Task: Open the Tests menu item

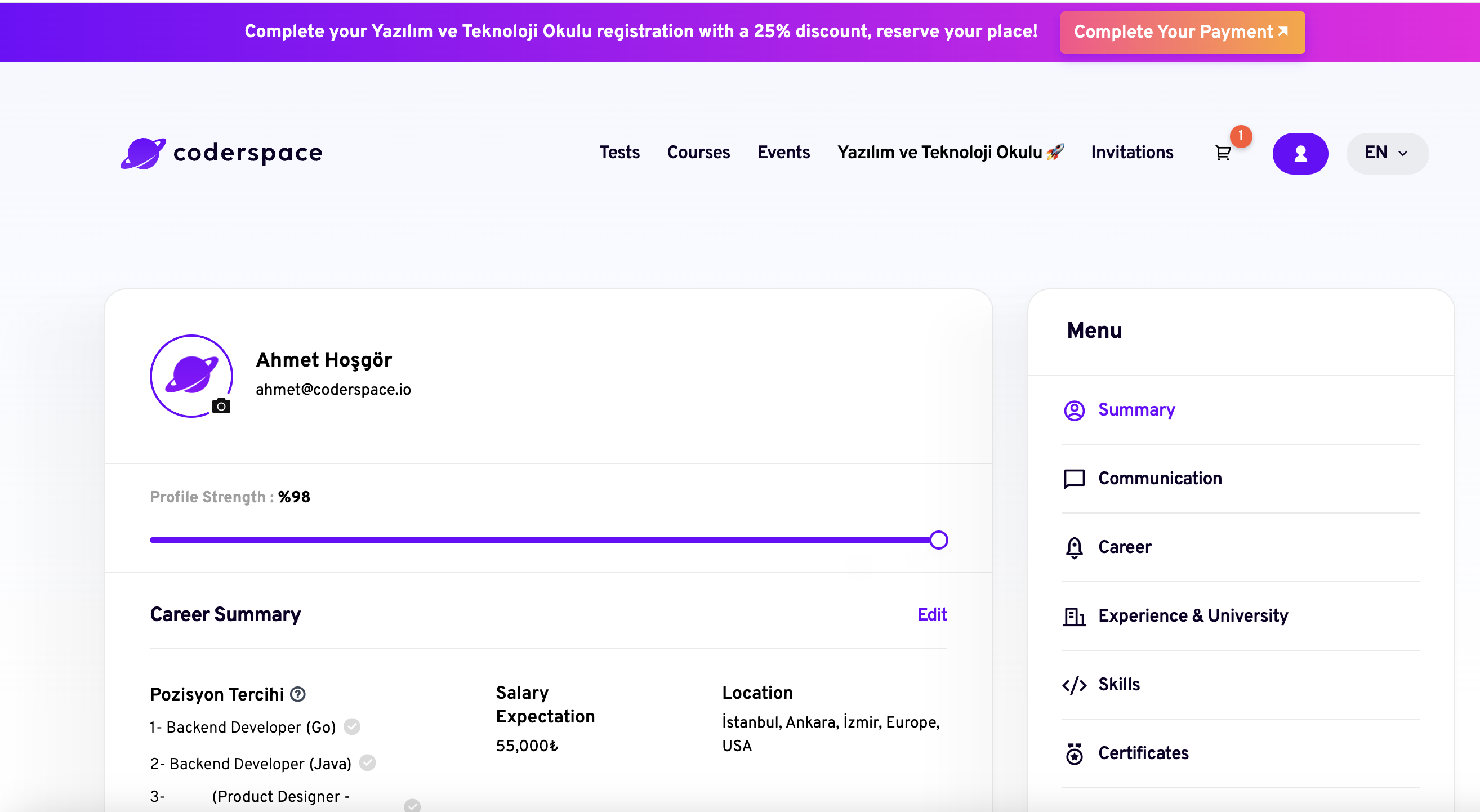Action: (619, 152)
